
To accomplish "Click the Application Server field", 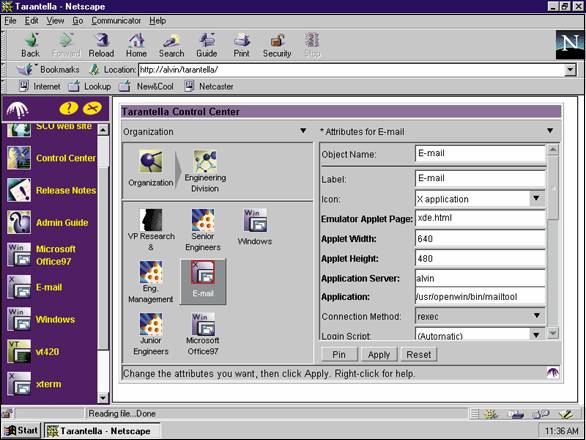I will (x=480, y=278).
